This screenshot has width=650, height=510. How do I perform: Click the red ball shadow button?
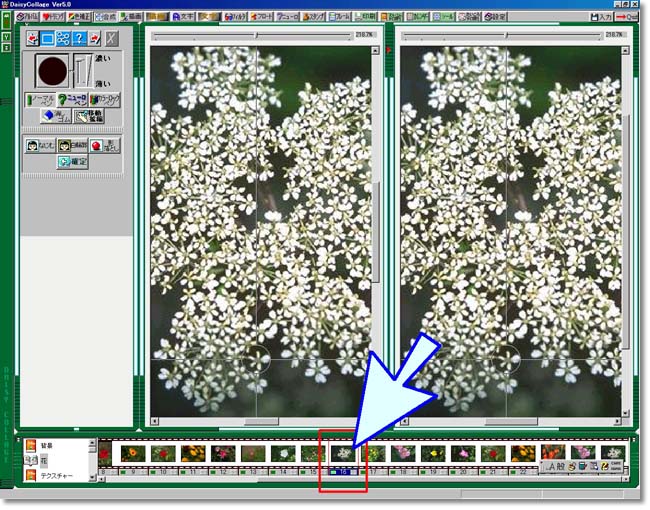(x=105, y=146)
